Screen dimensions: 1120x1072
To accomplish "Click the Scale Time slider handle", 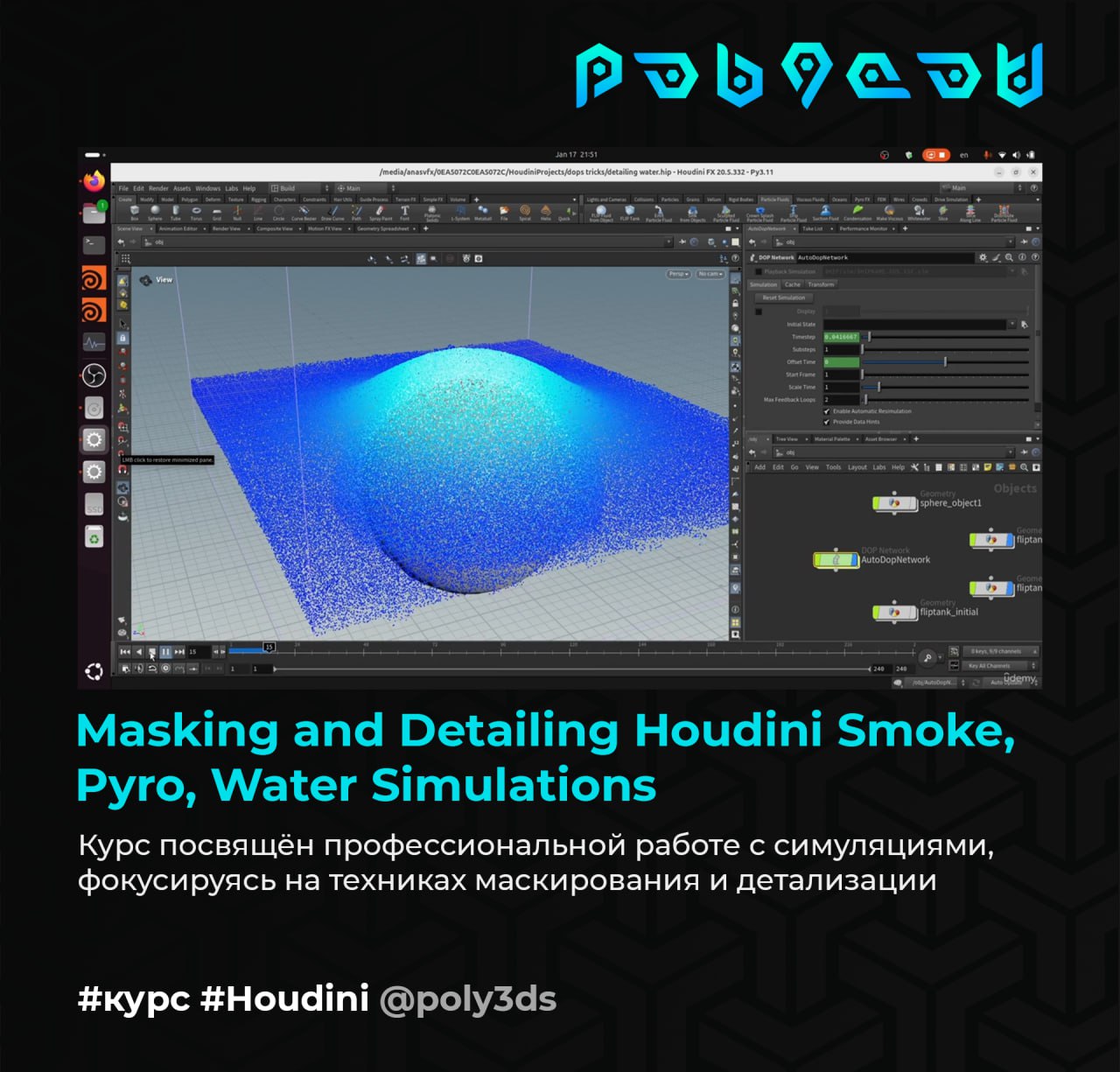I will (878, 387).
